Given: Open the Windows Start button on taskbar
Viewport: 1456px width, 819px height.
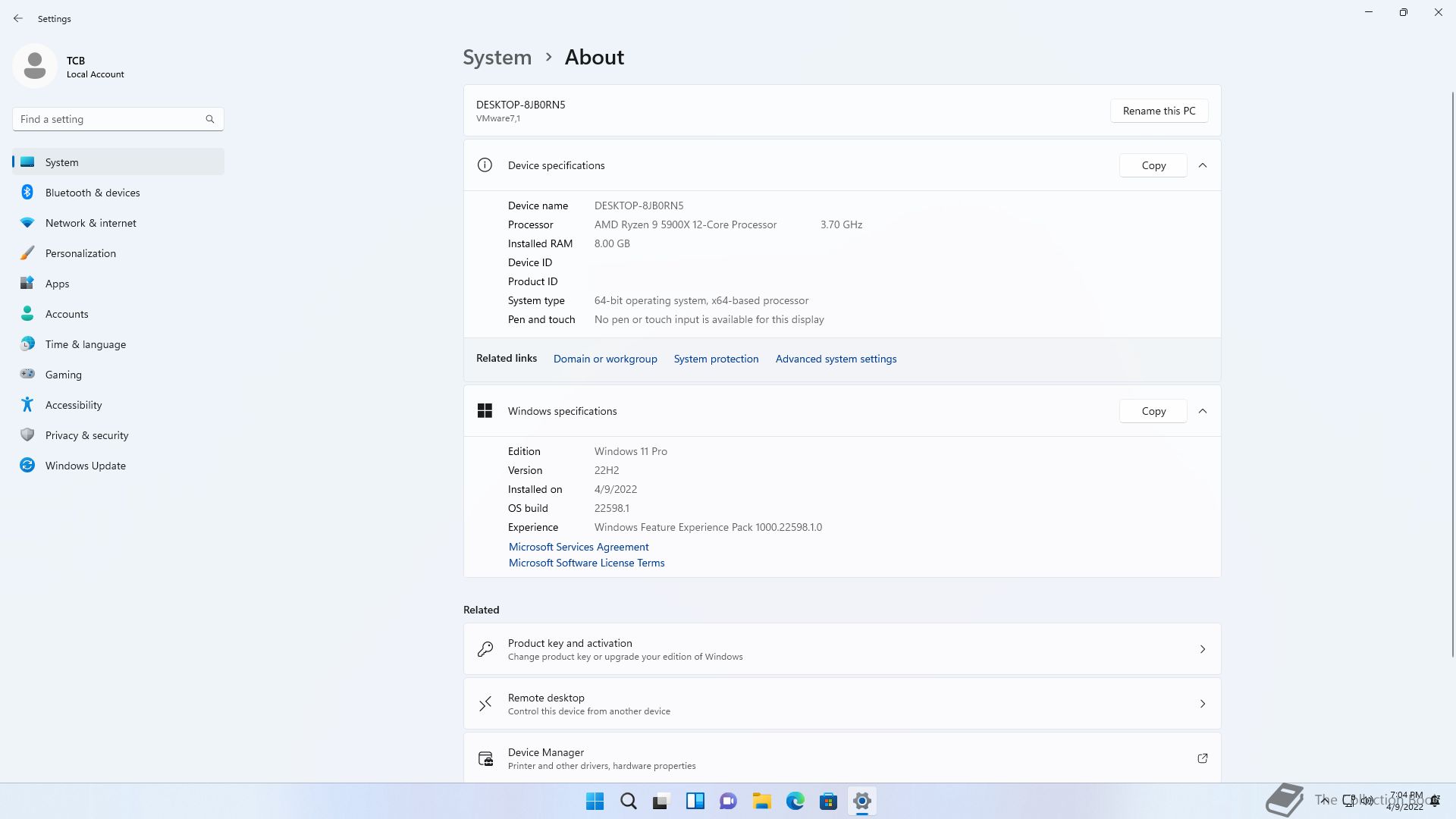Looking at the screenshot, I should (x=595, y=801).
